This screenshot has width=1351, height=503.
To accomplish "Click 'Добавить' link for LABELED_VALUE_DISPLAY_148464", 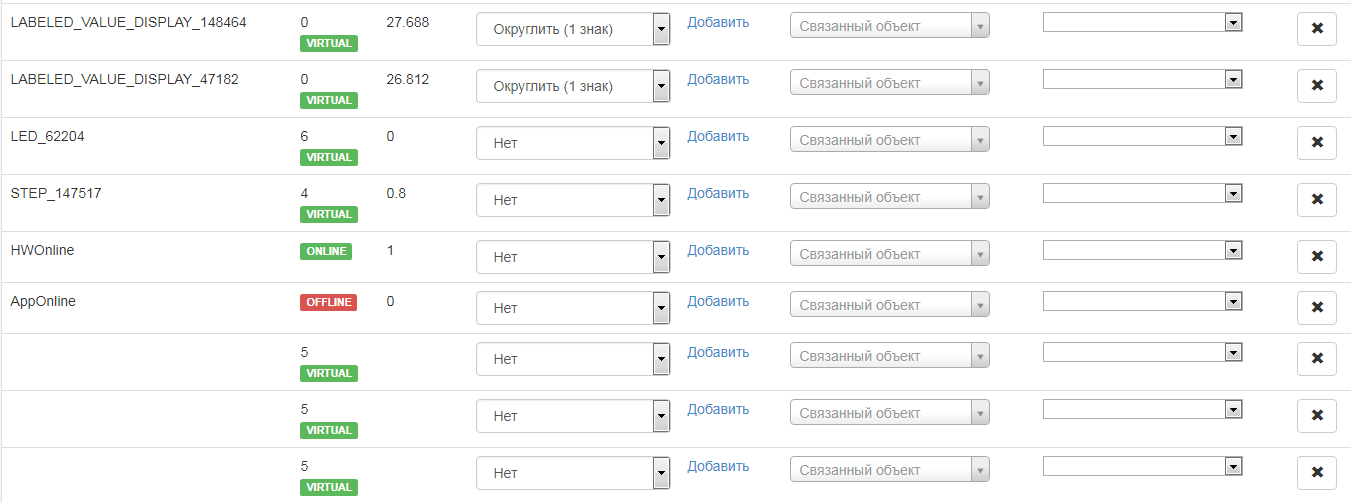I will pyautogui.click(x=718, y=22).
